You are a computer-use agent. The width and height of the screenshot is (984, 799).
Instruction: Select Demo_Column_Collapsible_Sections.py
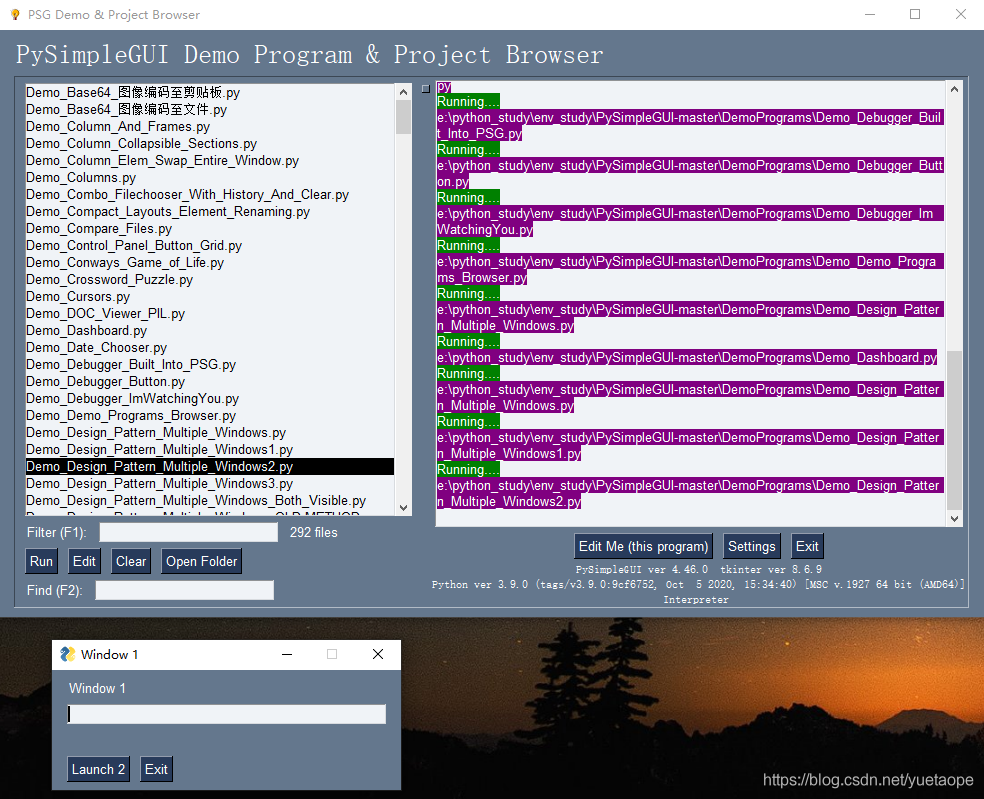coord(210,143)
